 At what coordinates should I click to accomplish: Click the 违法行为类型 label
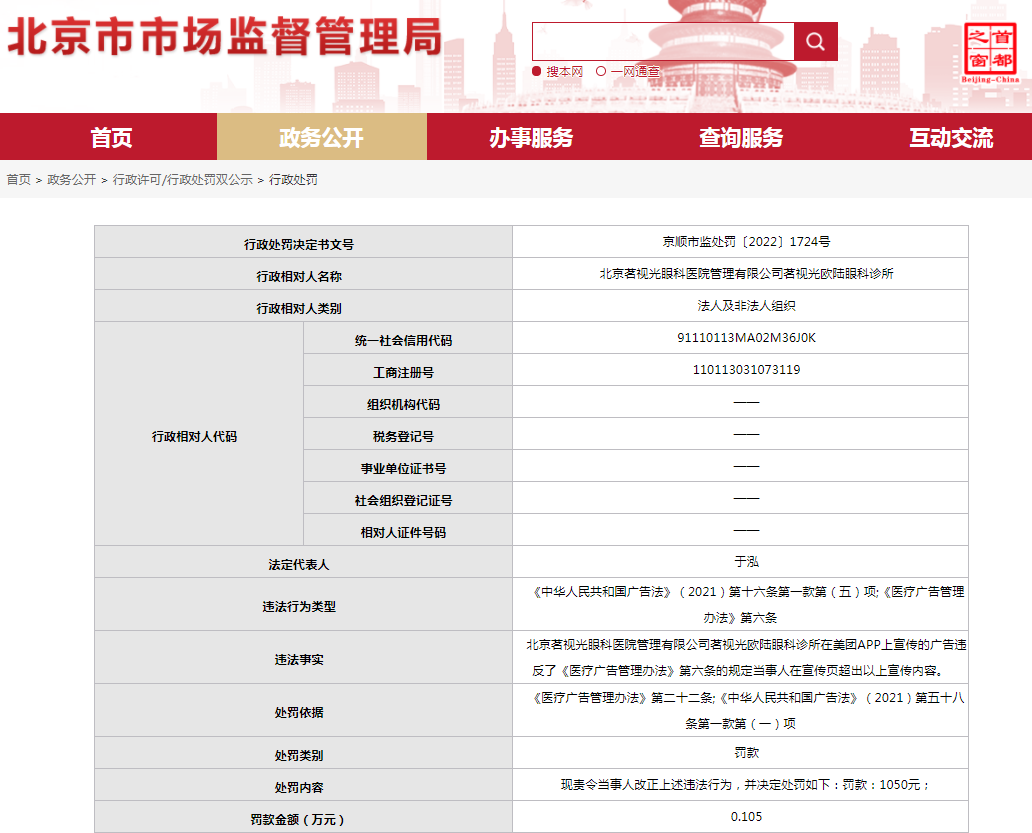tap(299, 607)
